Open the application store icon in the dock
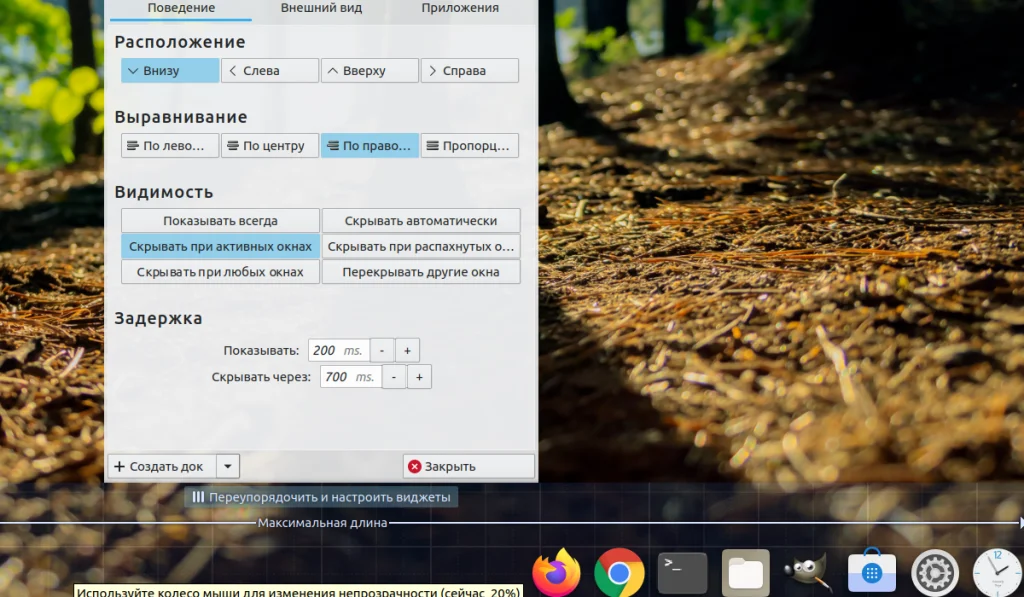This screenshot has height=597, width=1024. click(871, 571)
